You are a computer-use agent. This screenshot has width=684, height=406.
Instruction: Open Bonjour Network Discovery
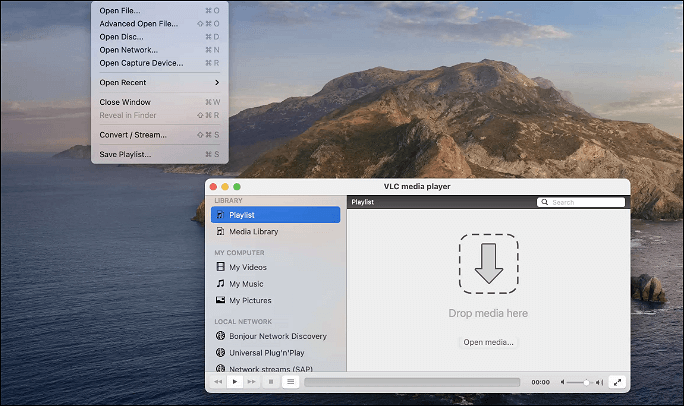coord(276,336)
